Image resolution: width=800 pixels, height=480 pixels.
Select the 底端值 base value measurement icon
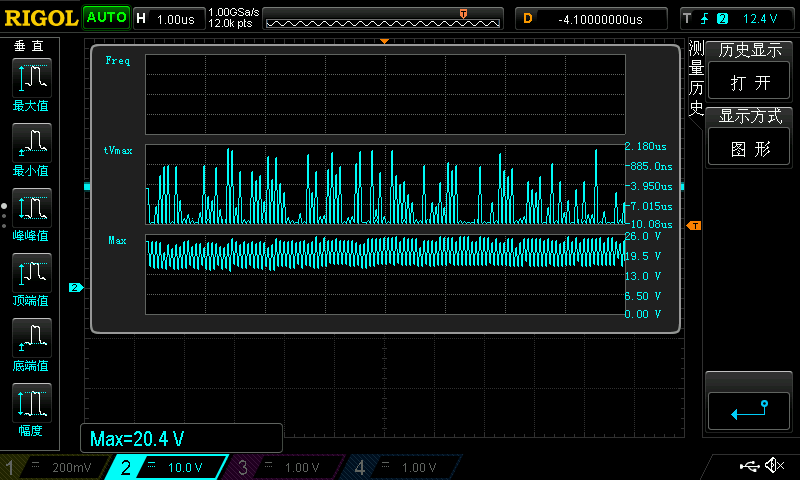point(32,338)
